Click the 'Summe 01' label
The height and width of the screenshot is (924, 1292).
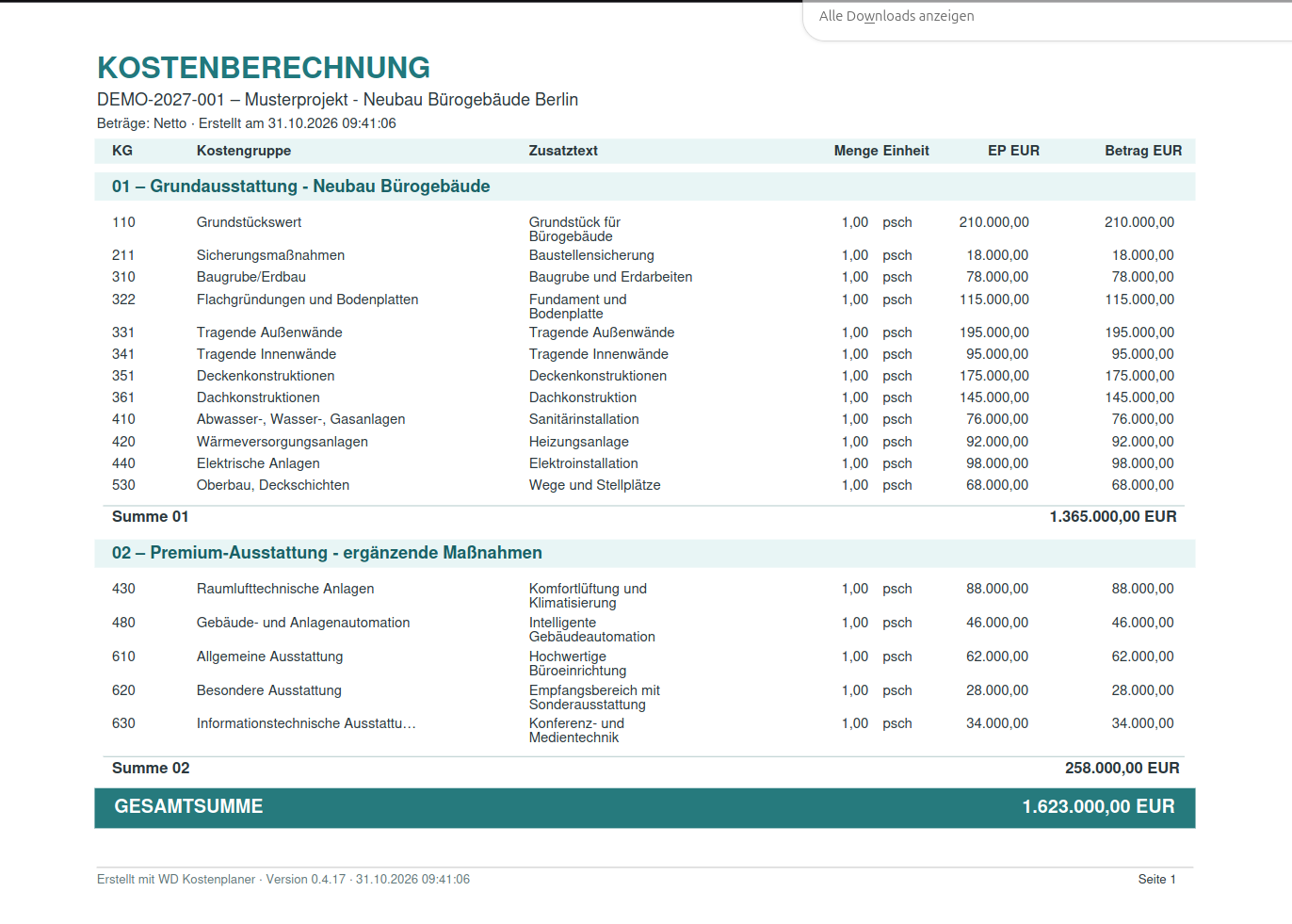point(151,516)
